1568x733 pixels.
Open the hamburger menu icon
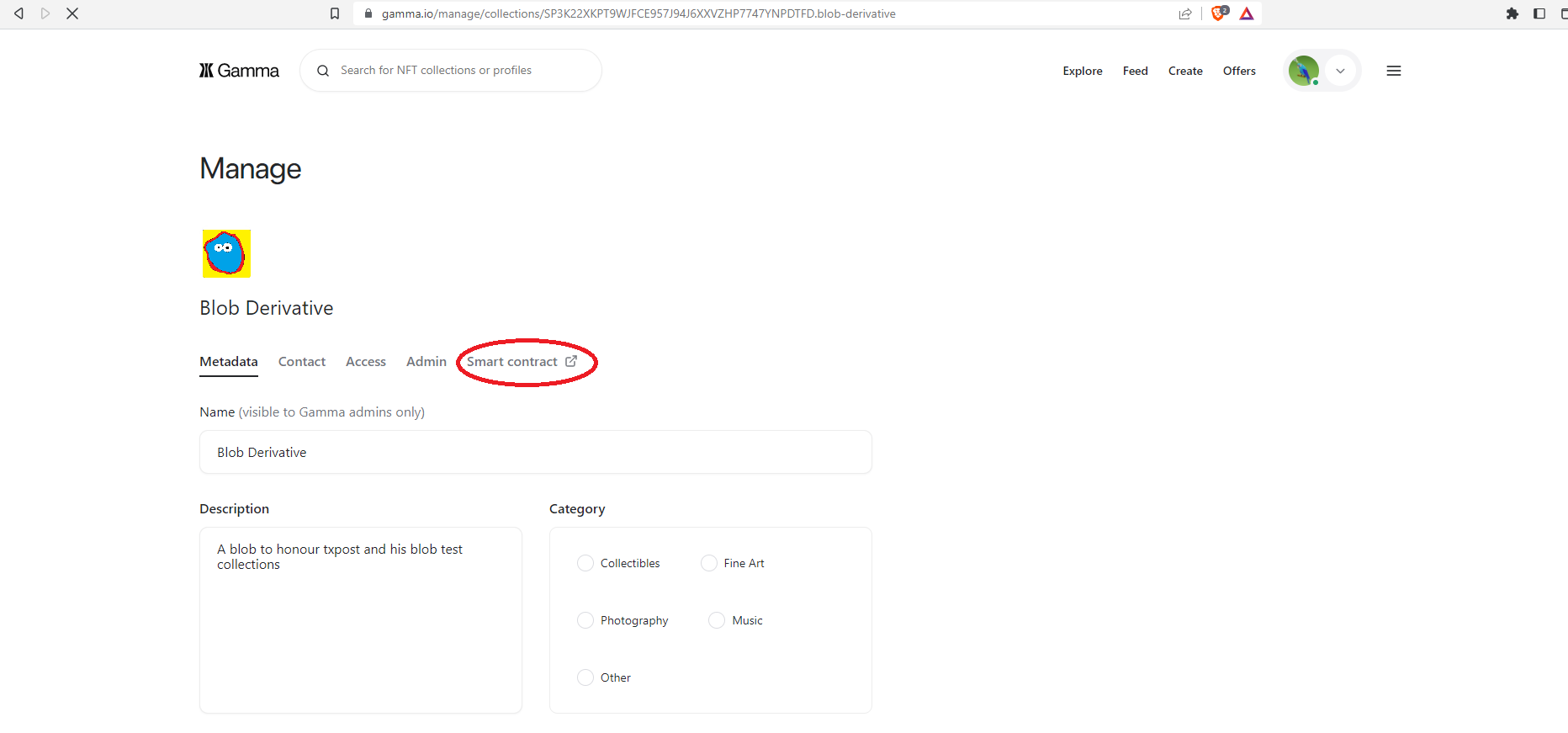coord(1394,71)
